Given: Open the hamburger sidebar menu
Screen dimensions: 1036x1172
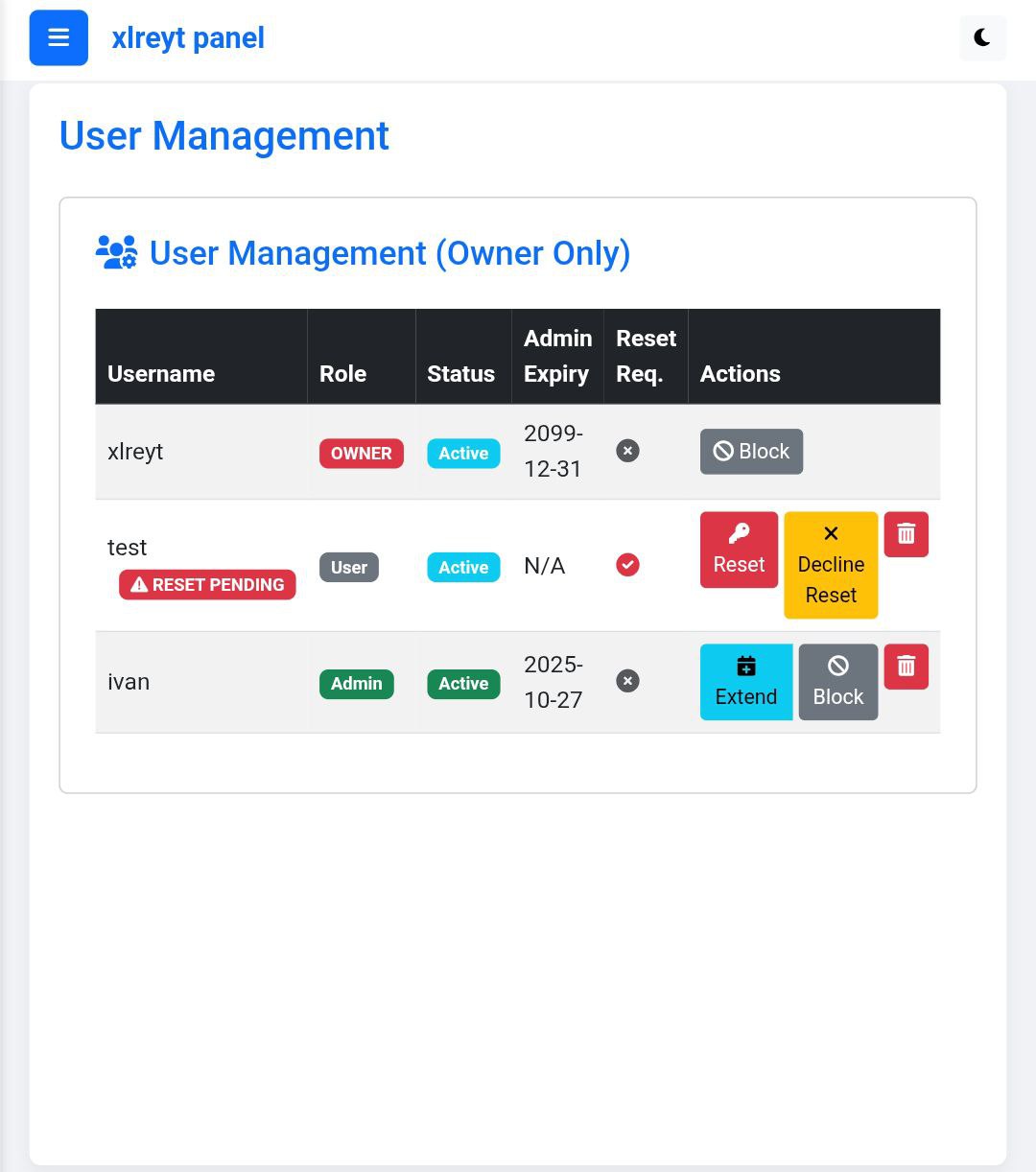Looking at the screenshot, I should tap(59, 37).
